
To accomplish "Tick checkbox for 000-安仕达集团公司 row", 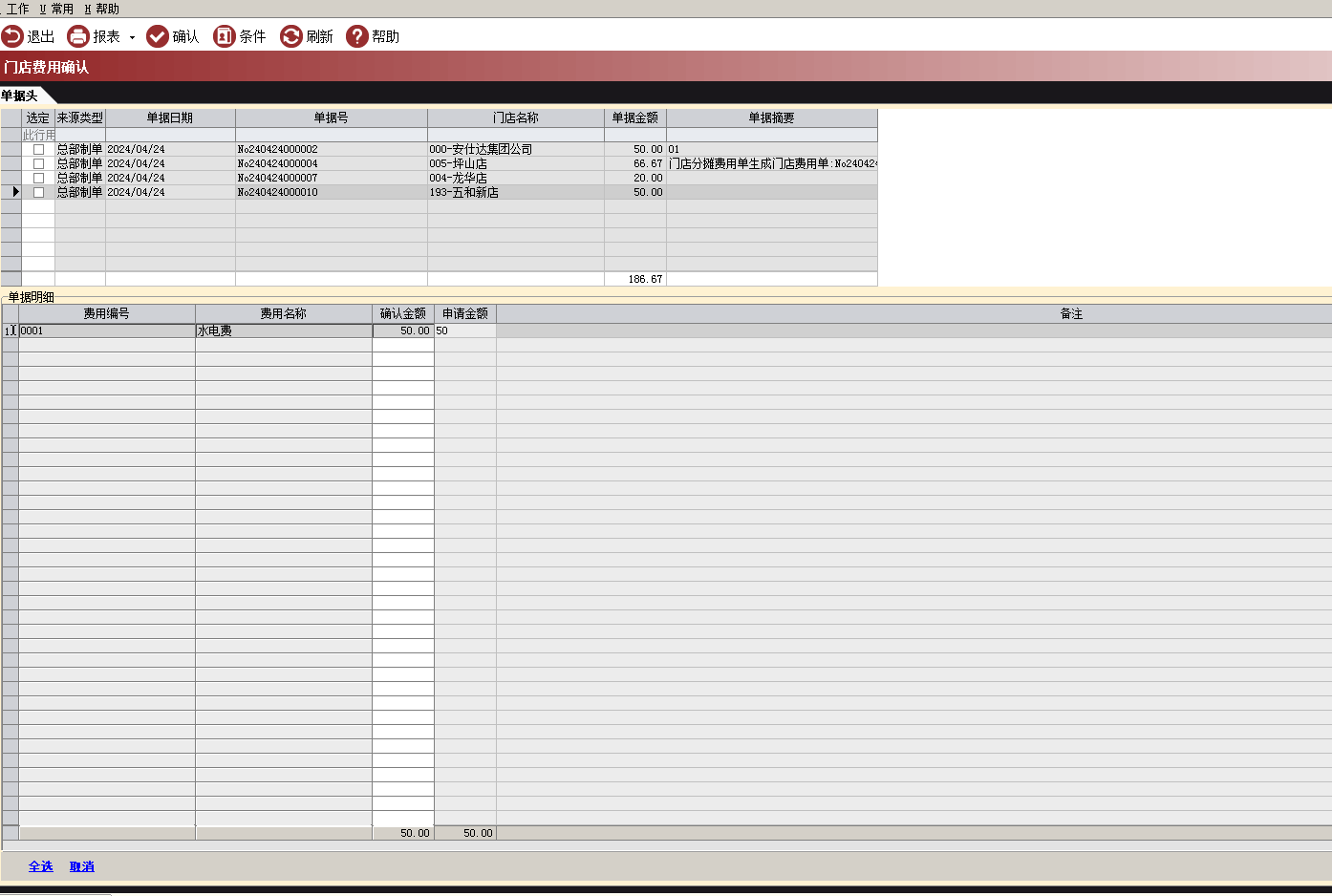I will point(39,149).
